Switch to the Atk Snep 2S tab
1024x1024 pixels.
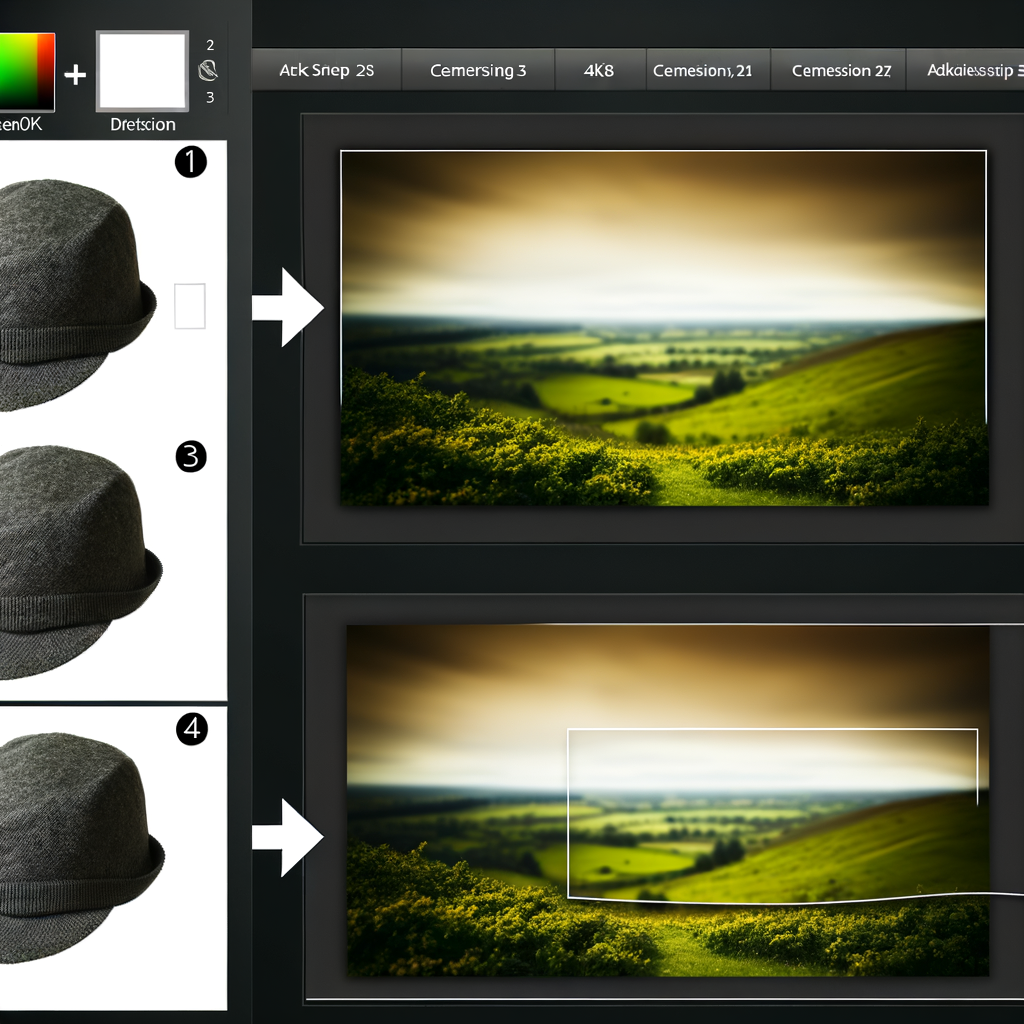(x=327, y=71)
